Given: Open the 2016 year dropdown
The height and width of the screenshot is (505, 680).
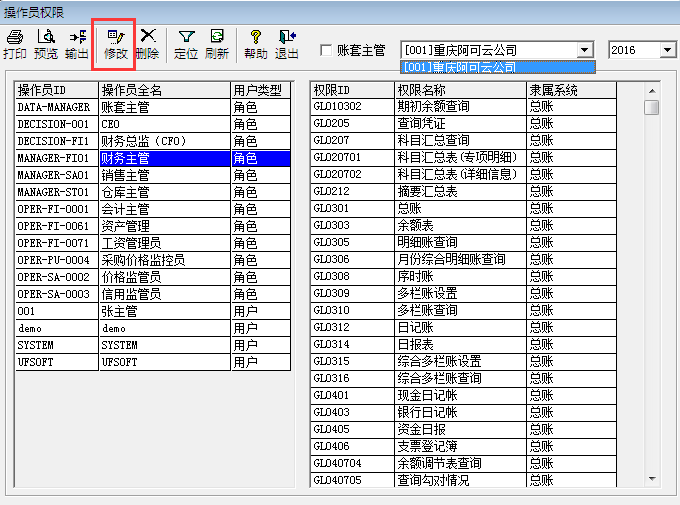Looking at the screenshot, I should coord(668,50).
